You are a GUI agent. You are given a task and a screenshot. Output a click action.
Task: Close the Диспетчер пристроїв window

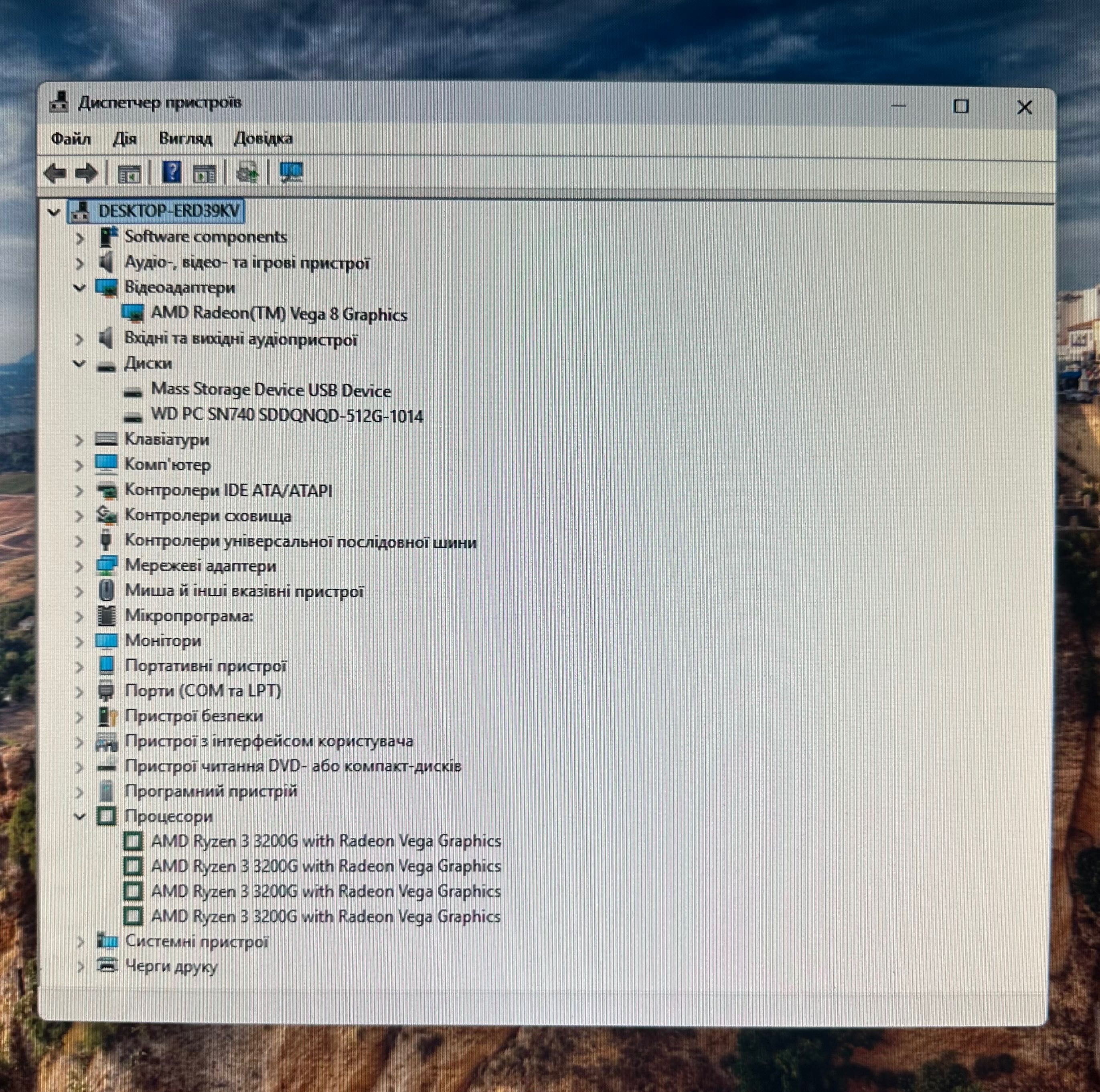click(1024, 107)
